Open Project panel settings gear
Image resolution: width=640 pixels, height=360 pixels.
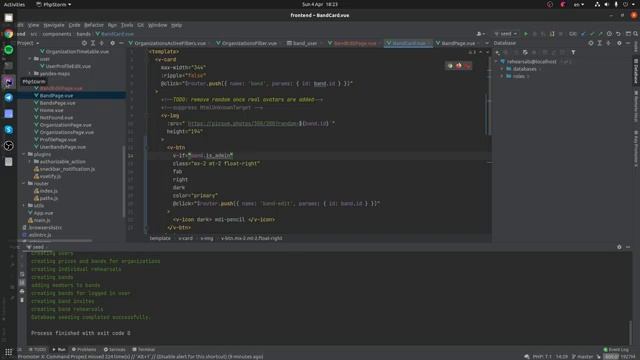click(x=113, y=43)
